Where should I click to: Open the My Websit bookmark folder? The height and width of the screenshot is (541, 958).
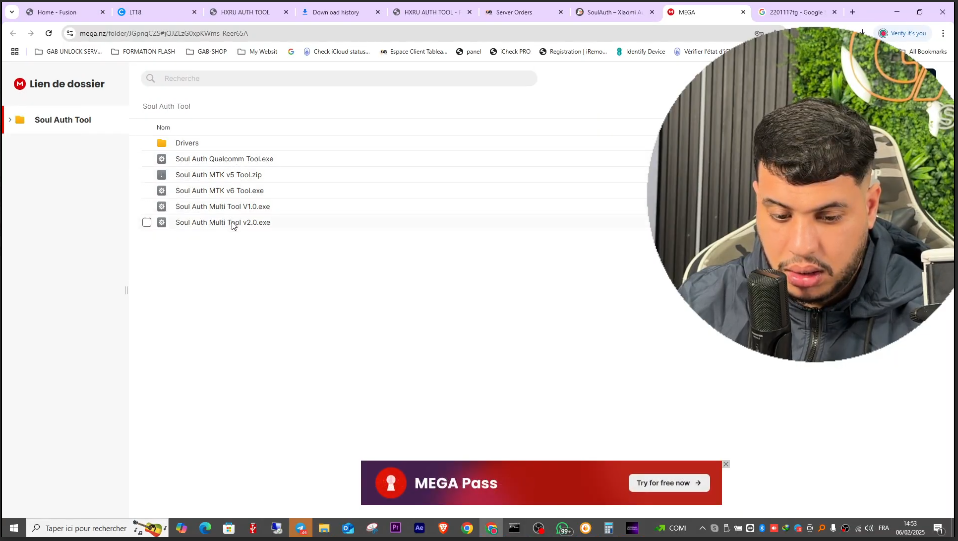click(x=257, y=52)
